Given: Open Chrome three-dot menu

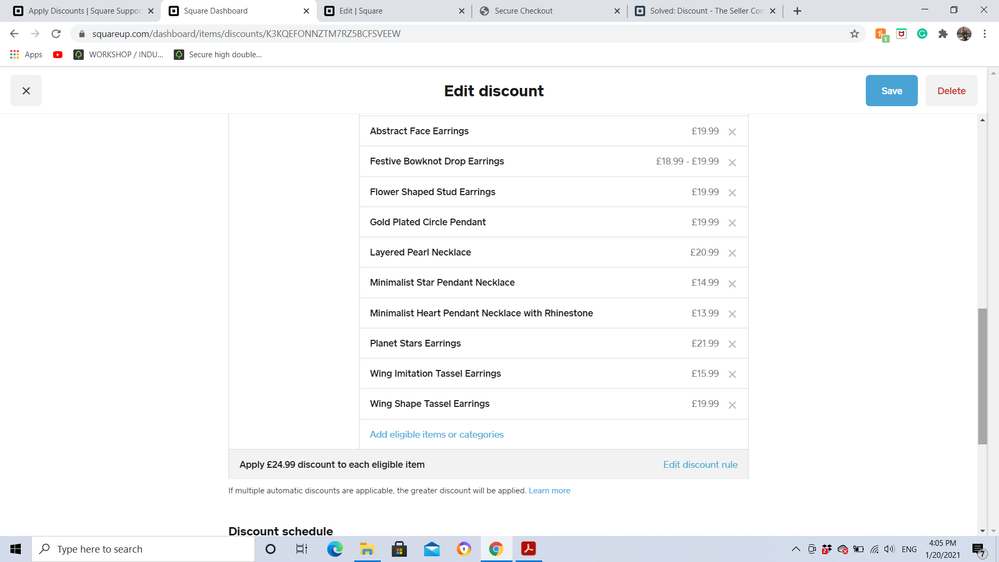Looking at the screenshot, I should click(985, 34).
